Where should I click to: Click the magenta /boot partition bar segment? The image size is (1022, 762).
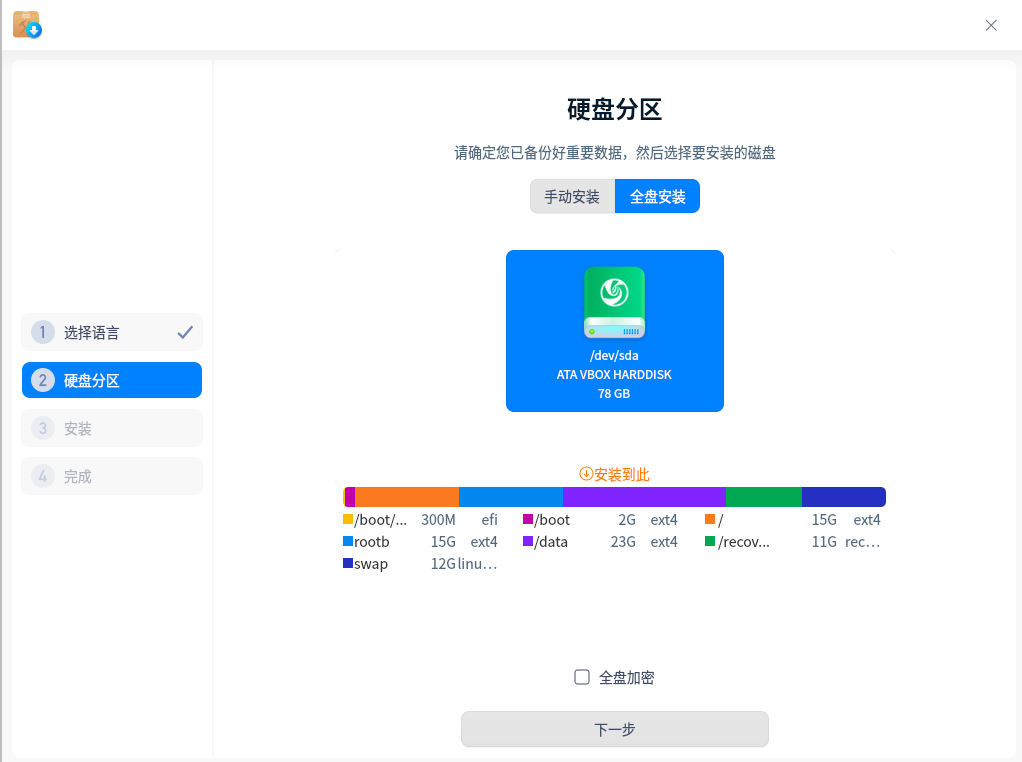(x=350, y=497)
